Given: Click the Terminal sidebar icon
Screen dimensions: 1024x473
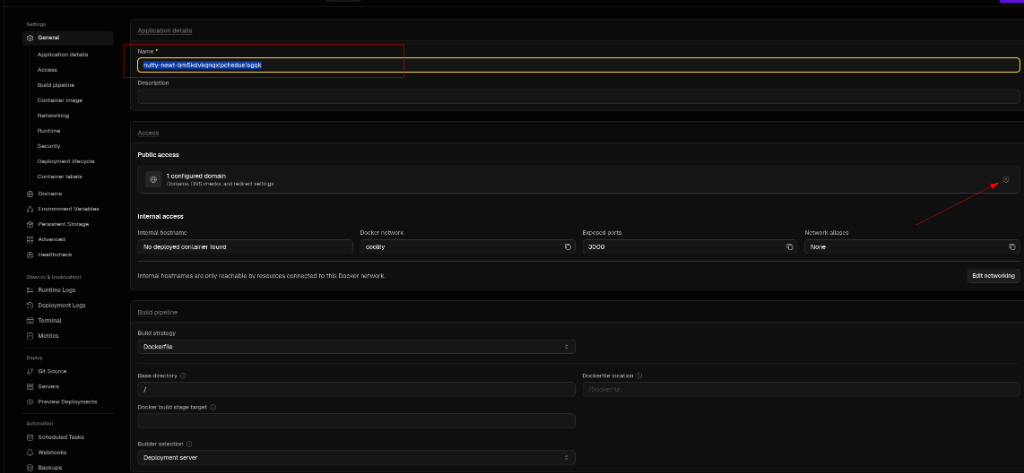Looking at the screenshot, I should click(30, 320).
